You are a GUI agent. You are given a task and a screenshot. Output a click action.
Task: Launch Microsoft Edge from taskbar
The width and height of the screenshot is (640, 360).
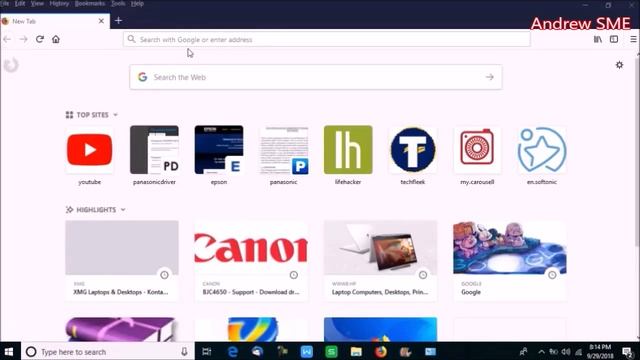[x=233, y=351]
